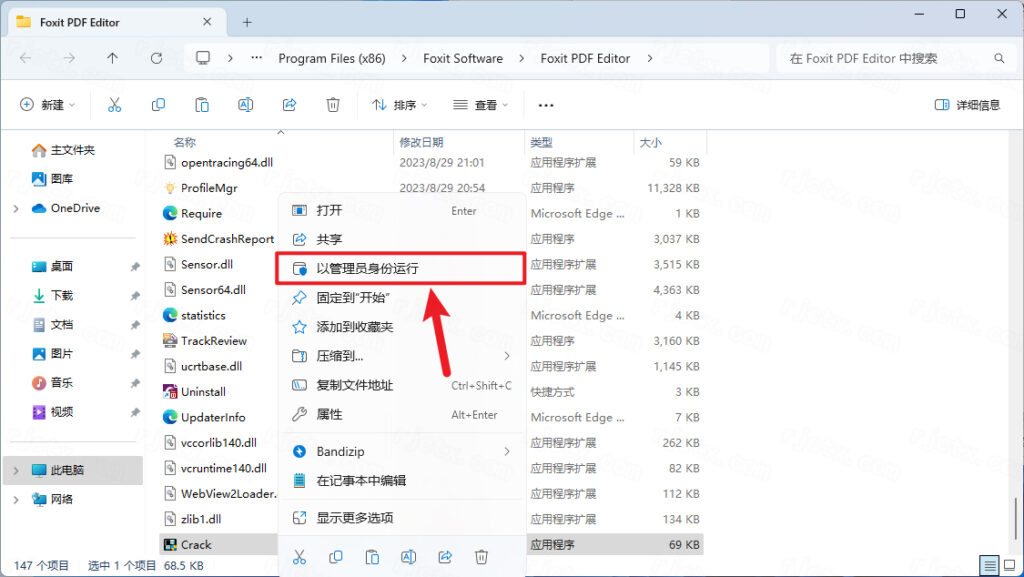The height and width of the screenshot is (577, 1024).
Task: Click the search magnifier icon
Action: point(999,58)
